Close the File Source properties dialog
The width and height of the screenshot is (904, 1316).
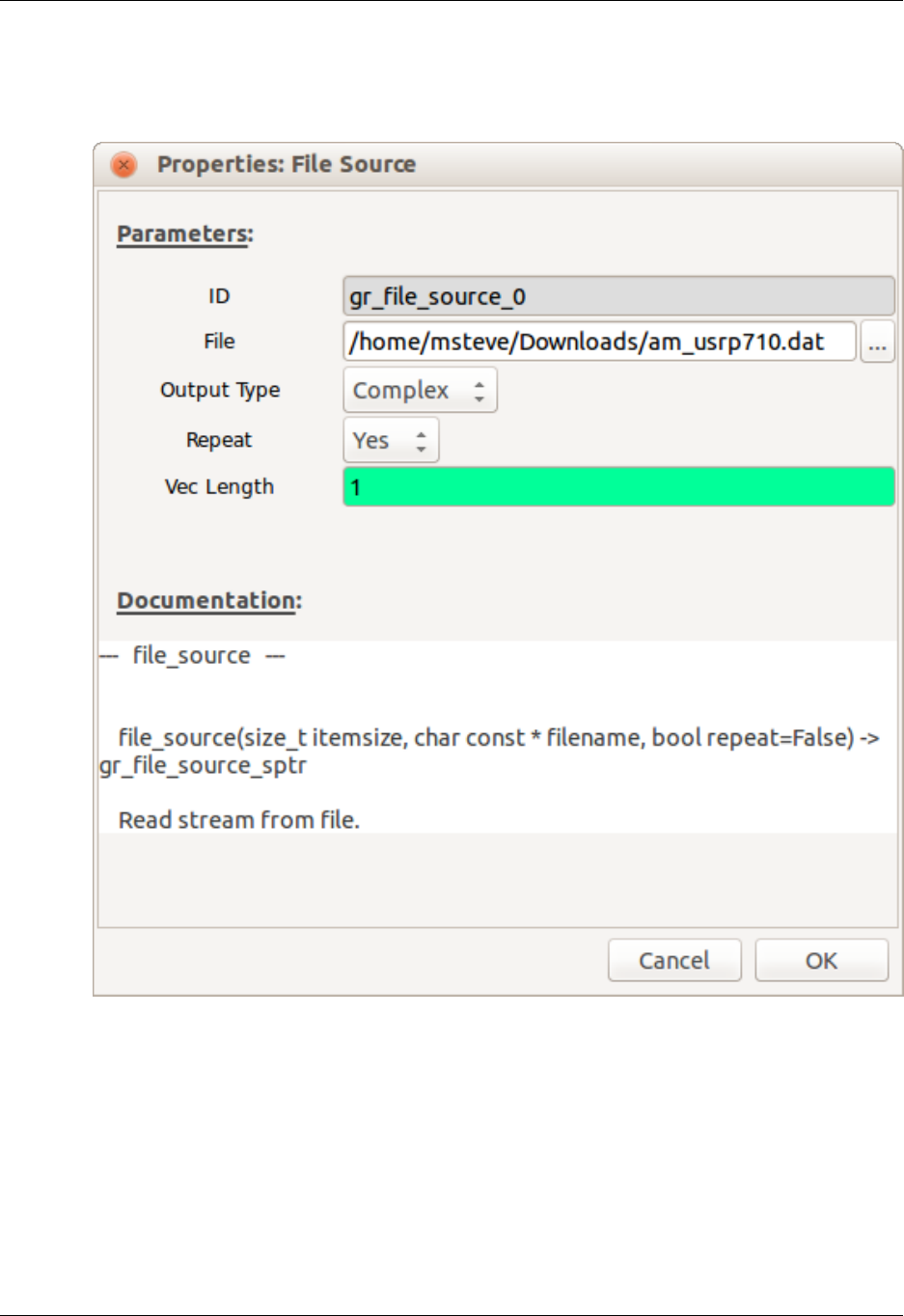click(x=123, y=165)
